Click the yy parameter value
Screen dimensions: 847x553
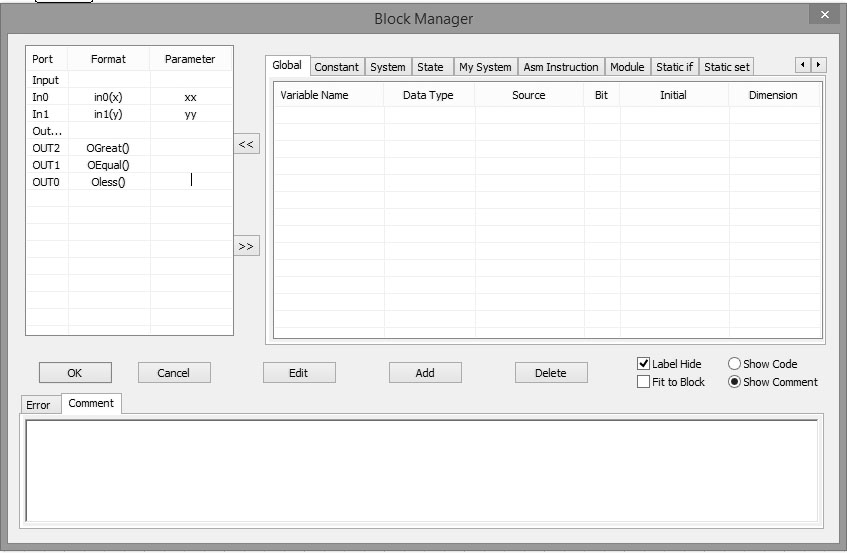[x=191, y=114]
